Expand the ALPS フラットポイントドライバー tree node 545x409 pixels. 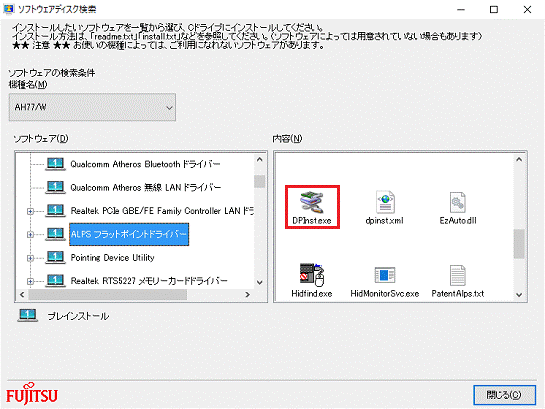point(30,234)
